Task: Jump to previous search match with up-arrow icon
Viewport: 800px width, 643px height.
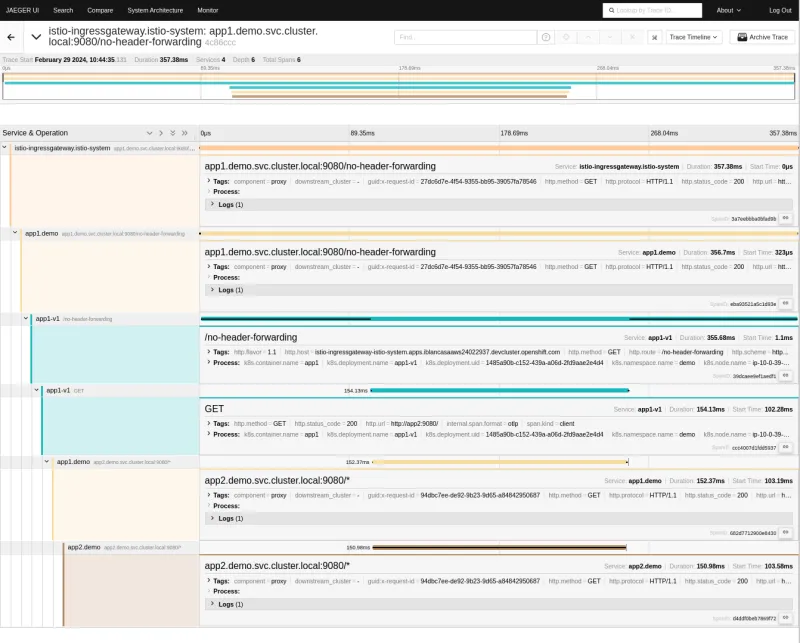Action: tap(589, 37)
